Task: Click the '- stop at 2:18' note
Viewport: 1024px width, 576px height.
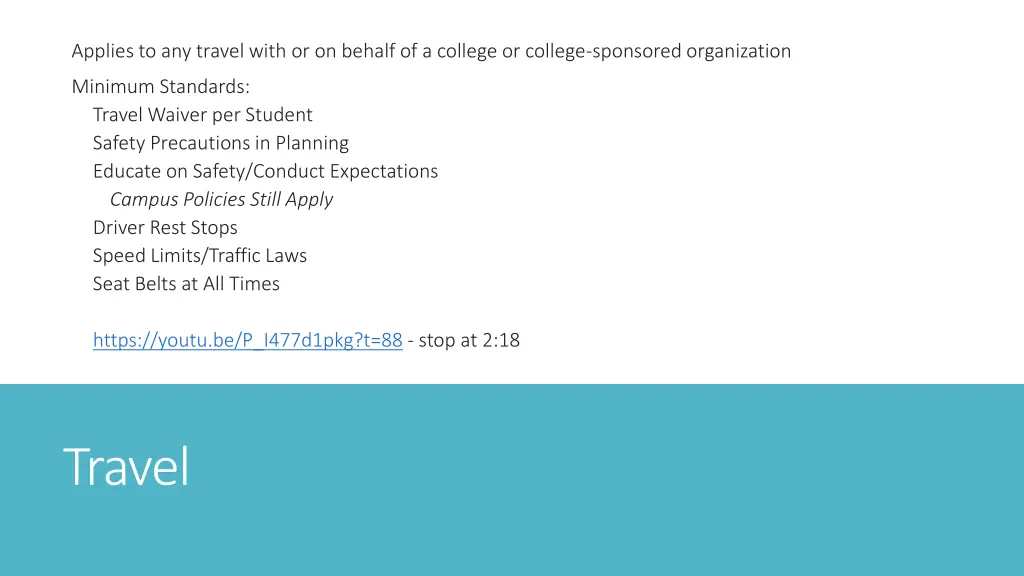Action: coord(464,340)
